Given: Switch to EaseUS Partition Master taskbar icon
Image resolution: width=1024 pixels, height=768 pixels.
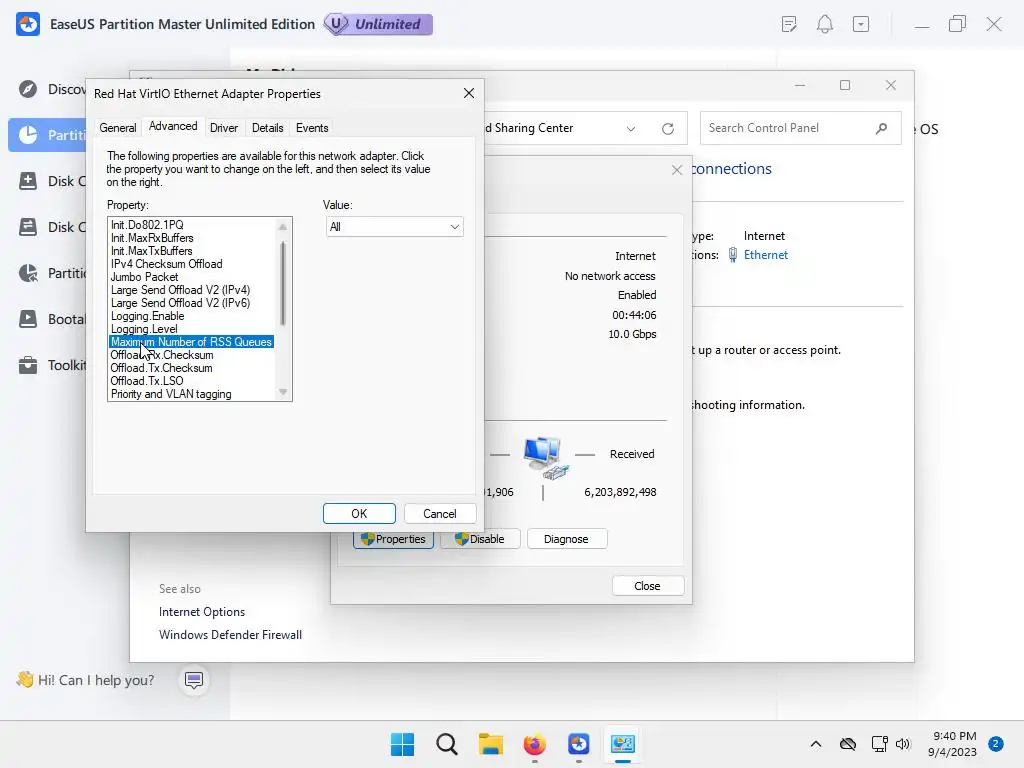Looking at the screenshot, I should tap(579, 744).
